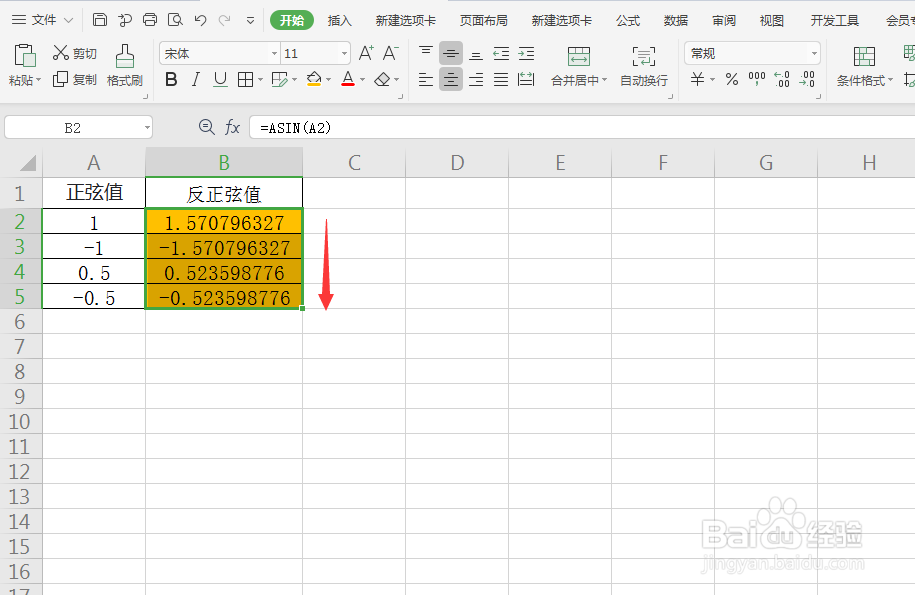Select column C header
The image size is (915, 595).
coord(354,162)
